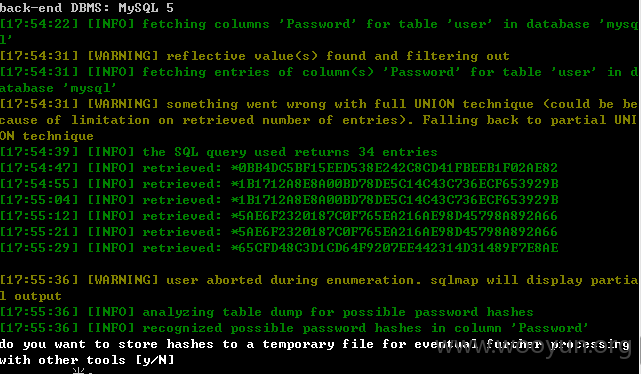Click the 17:54:31 fetching entries log line
The width and height of the screenshot is (641, 374).
coord(319,80)
